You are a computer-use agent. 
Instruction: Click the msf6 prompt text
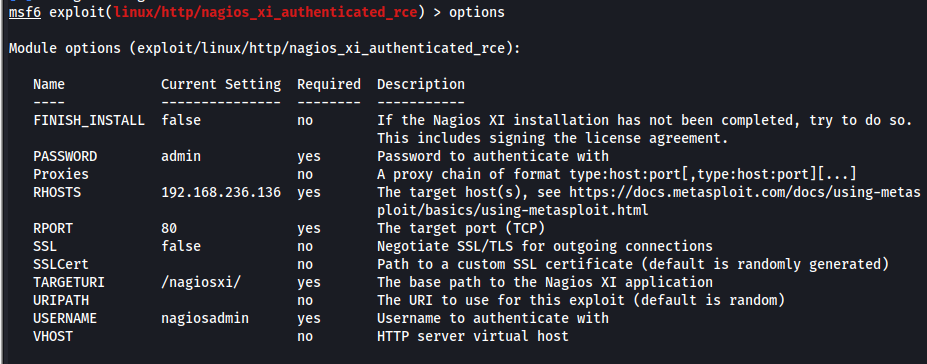point(25,12)
